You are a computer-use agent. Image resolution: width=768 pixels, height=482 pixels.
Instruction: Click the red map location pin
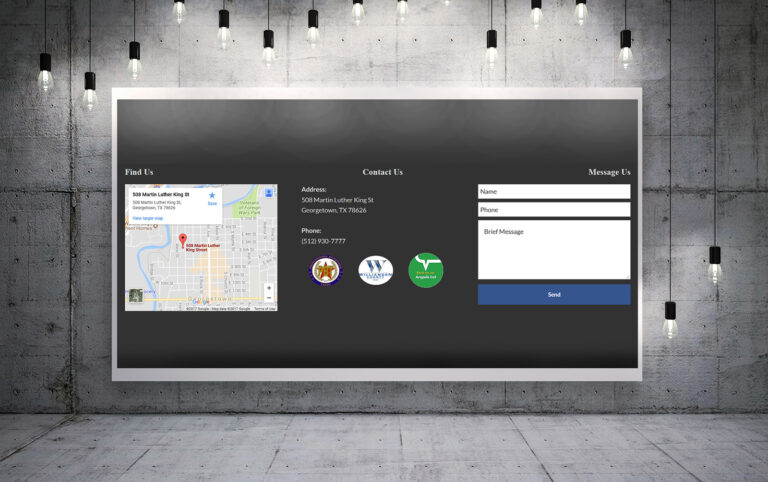(x=182, y=240)
